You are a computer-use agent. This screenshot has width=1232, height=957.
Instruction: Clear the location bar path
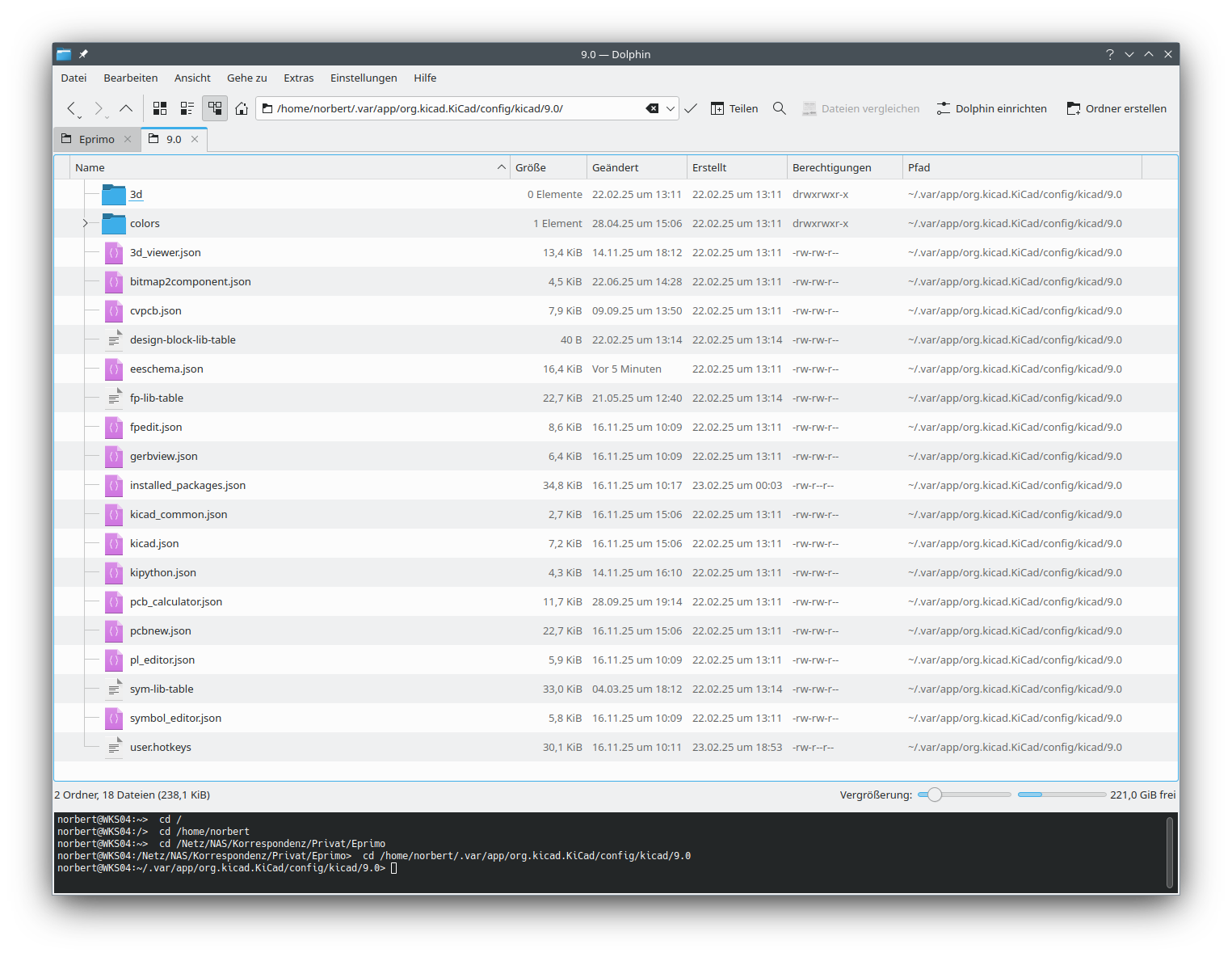point(652,108)
